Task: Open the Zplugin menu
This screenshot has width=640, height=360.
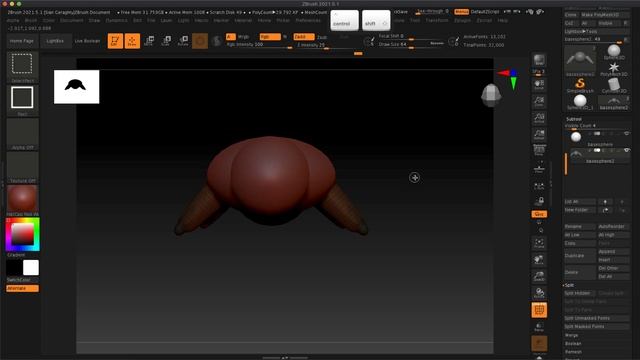Action: pyautogui.click(x=462, y=20)
